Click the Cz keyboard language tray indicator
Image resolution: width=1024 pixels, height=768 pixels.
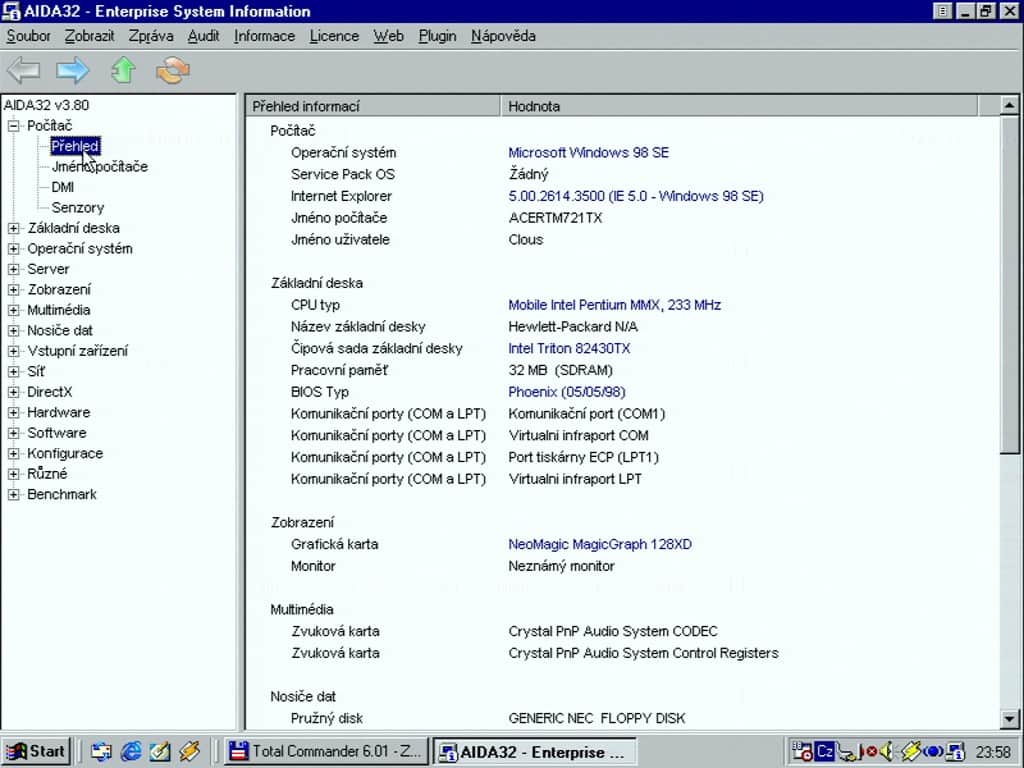tap(825, 752)
